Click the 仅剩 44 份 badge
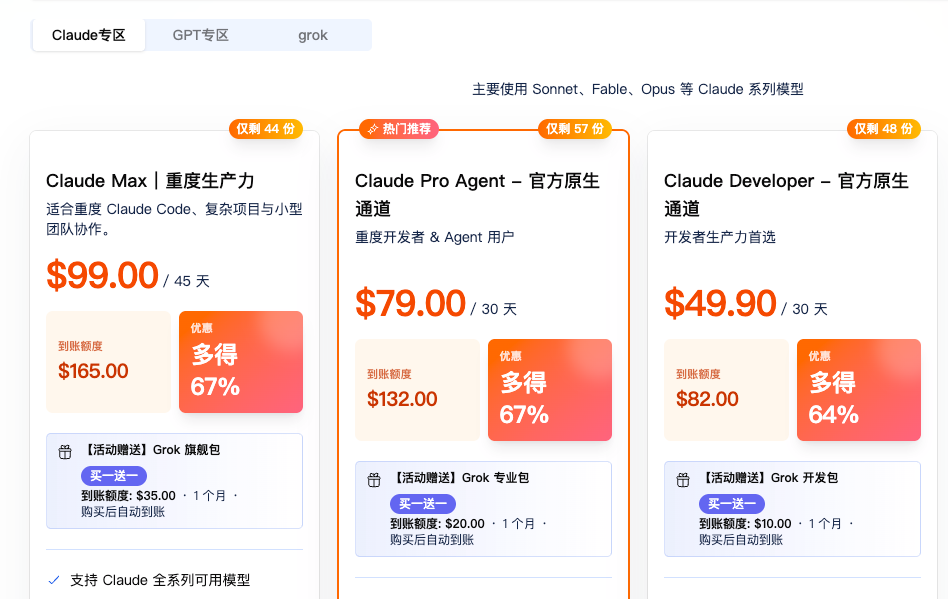The height and width of the screenshot is (599, 948). click(x=265, y=129)
